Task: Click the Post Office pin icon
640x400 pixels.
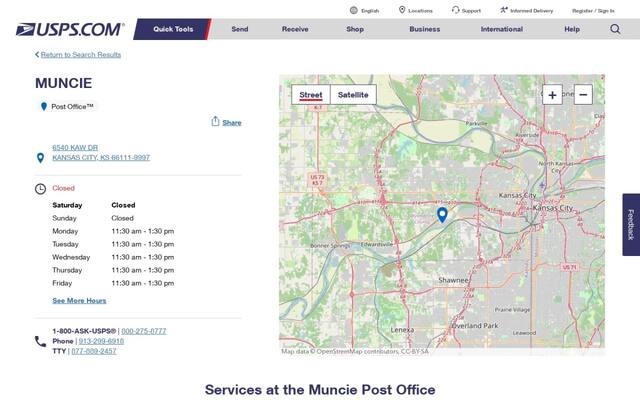Action: [44, 107]
